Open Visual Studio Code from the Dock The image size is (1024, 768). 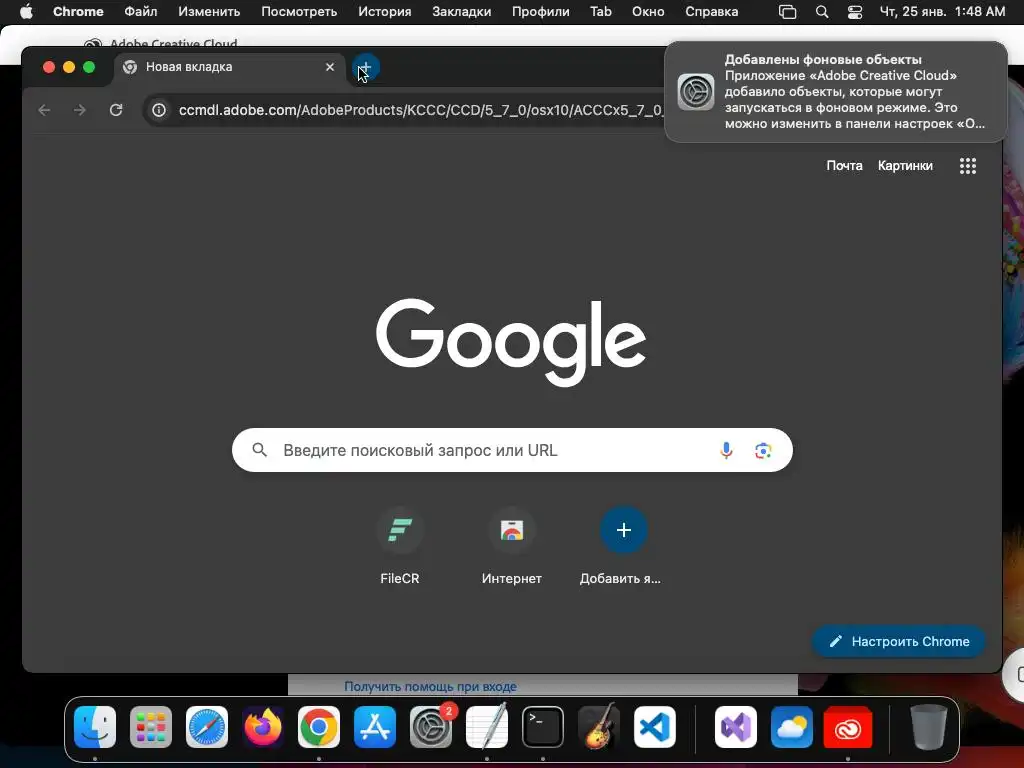[x=654, y=727]
